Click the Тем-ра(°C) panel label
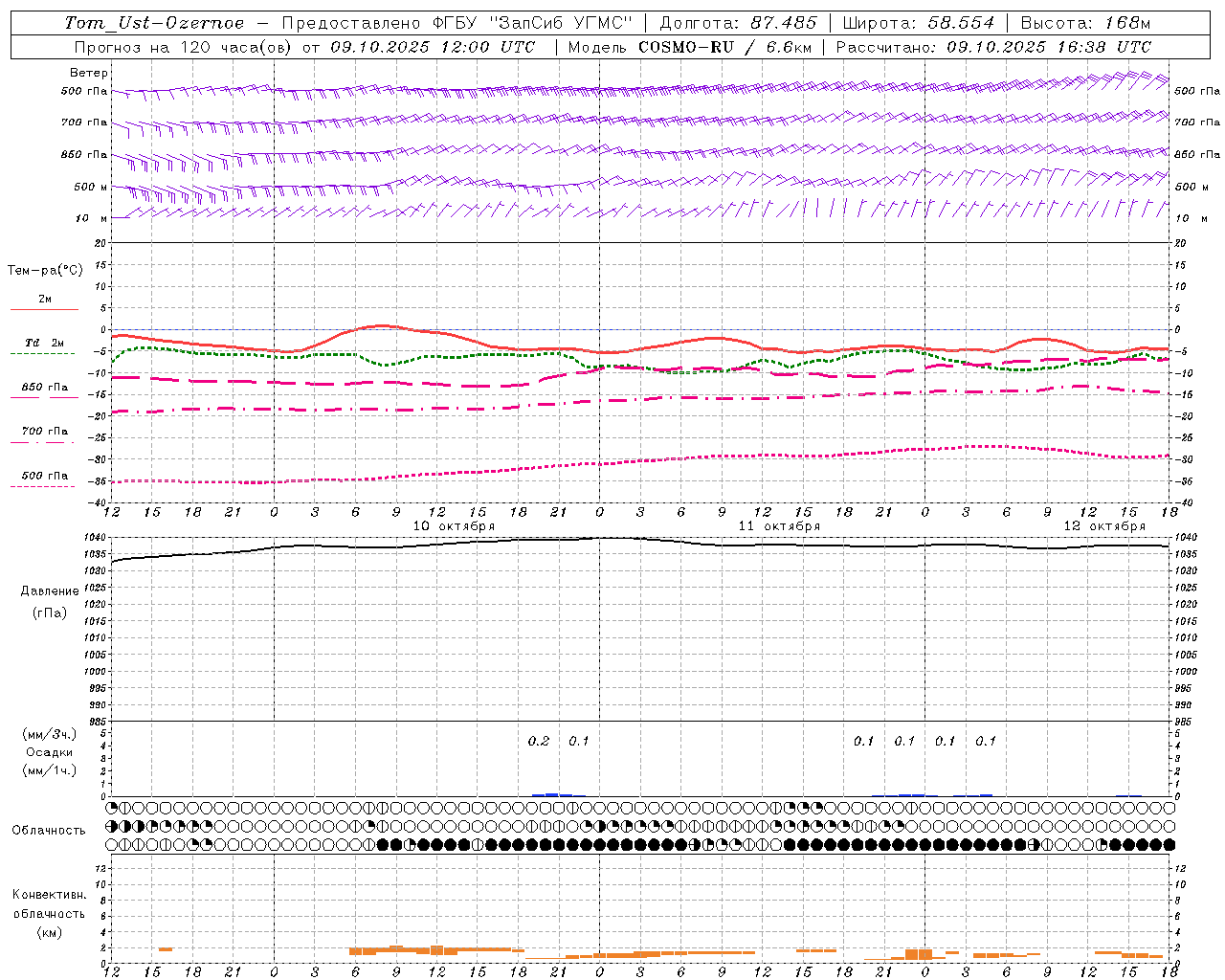Screen dimensions: 1225x980 tap(45, 271)
